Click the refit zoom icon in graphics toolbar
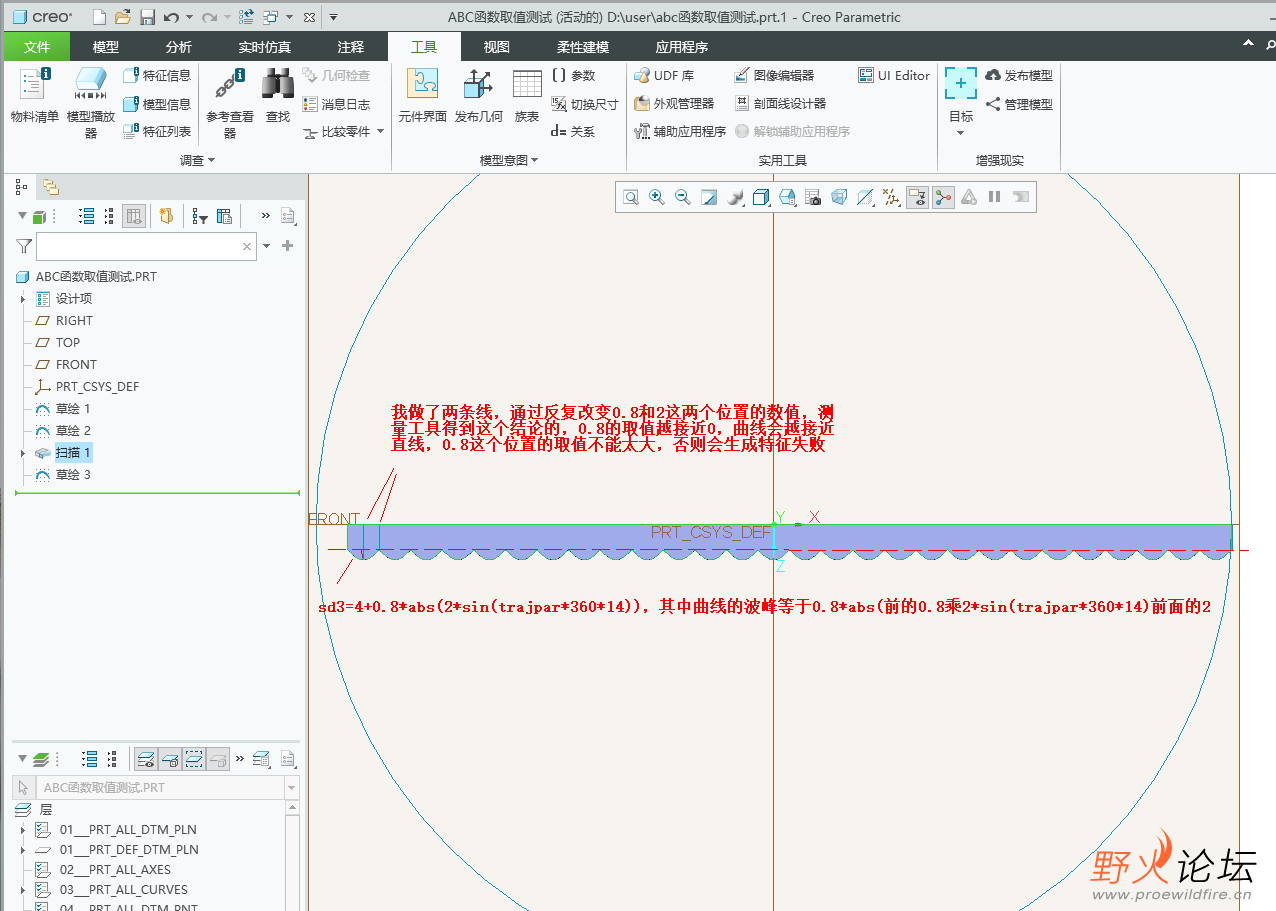Screen dimensions: 1276x911 coord(631,197)
